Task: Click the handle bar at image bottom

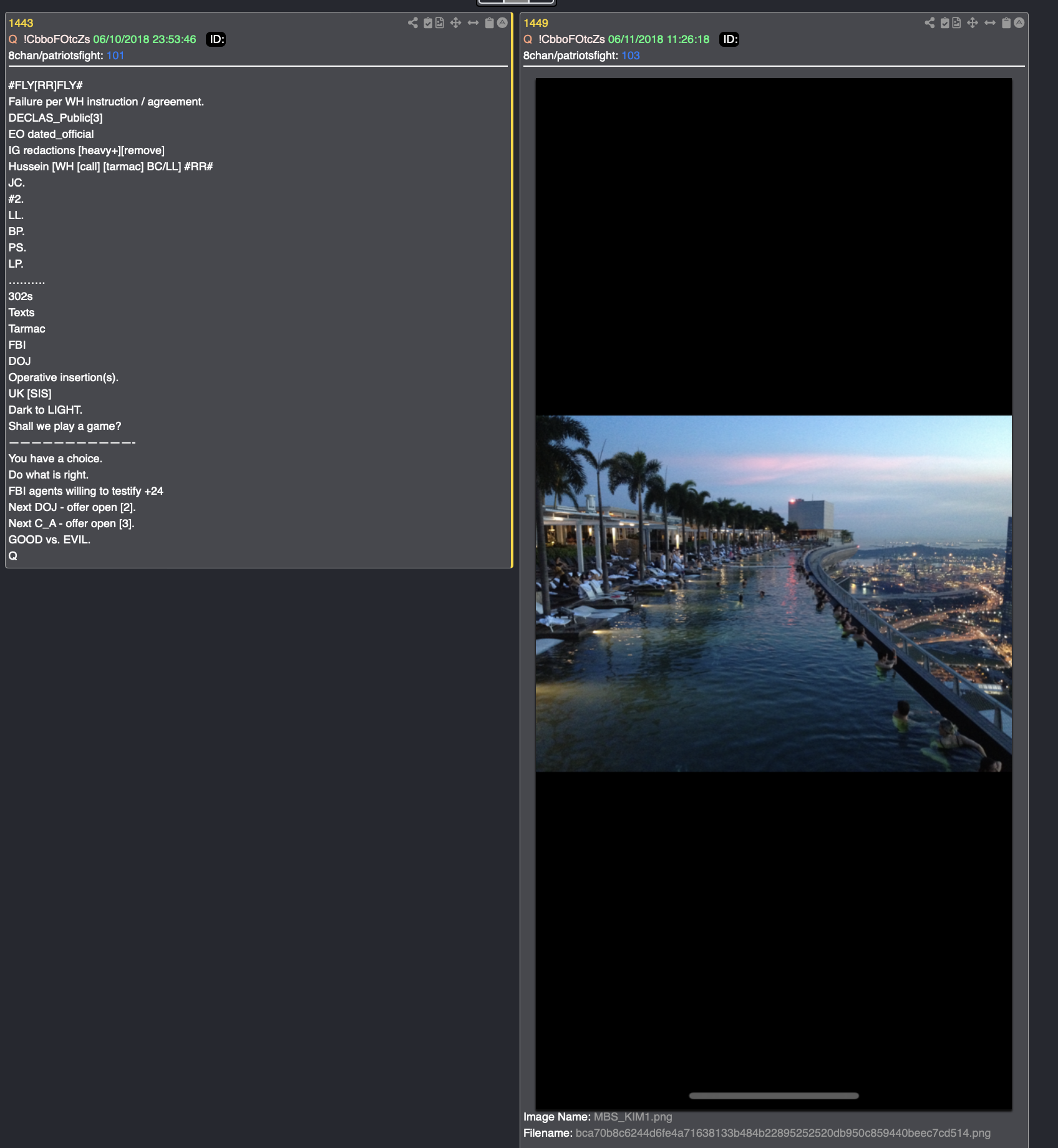Action: click(774, 1096)
